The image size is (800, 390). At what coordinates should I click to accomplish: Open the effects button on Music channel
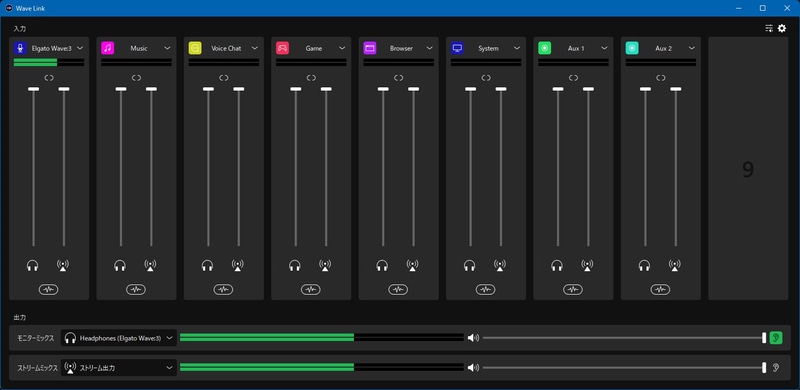coord(136,289)
